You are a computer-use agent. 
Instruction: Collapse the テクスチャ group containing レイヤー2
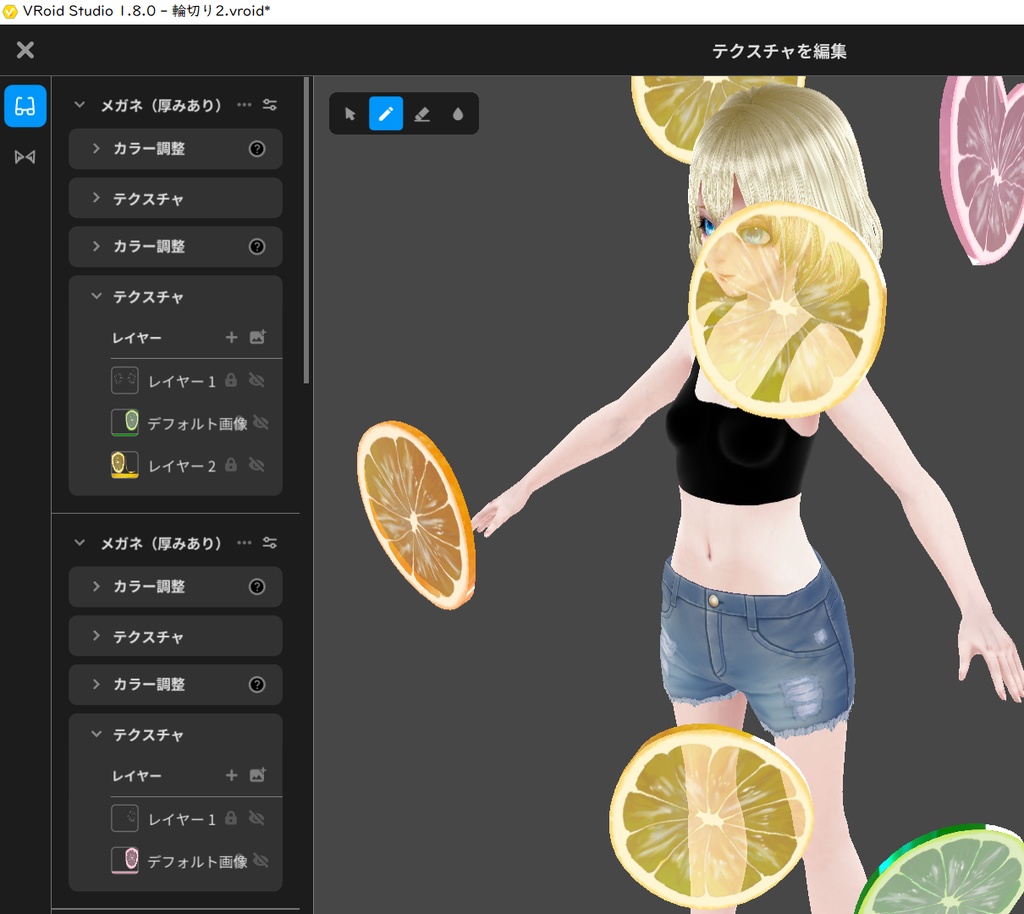click(x=97, y=296)
